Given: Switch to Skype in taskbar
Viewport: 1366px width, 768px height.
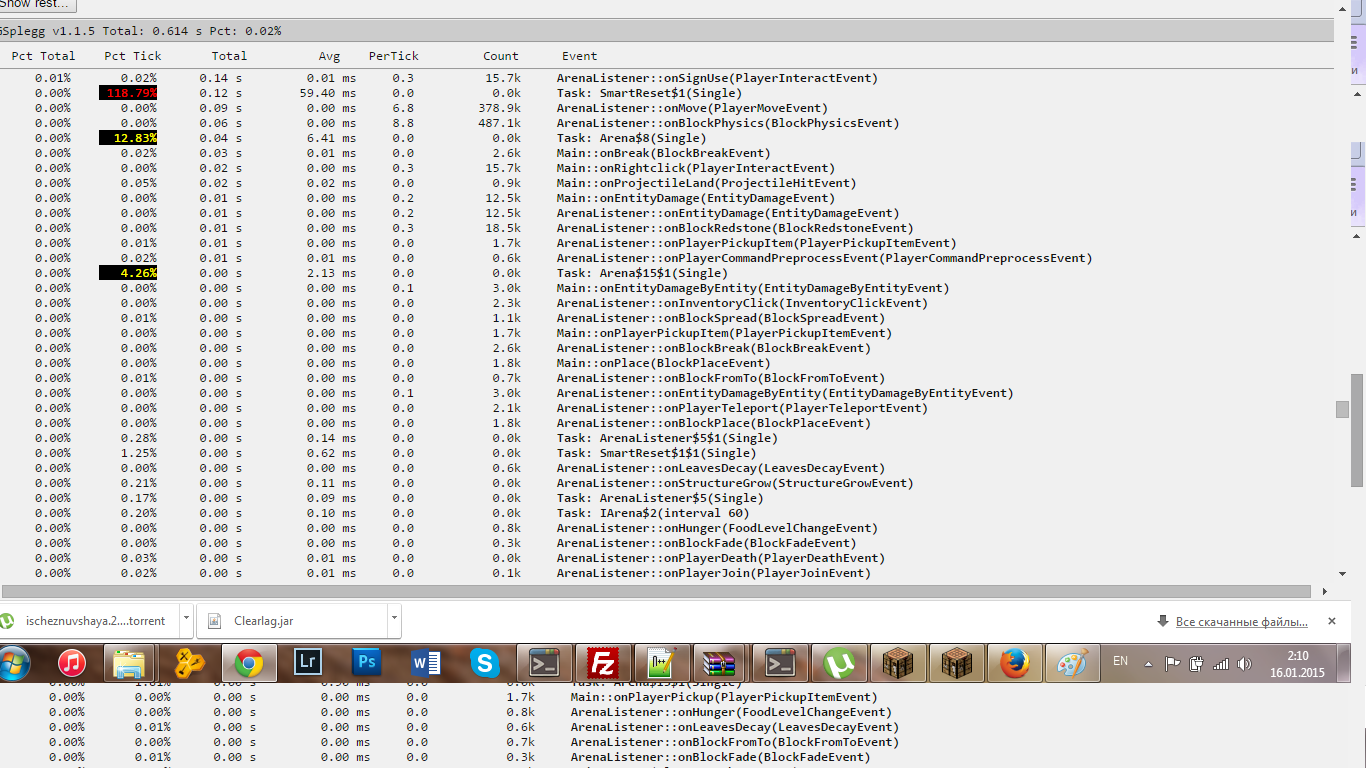Looking at the screenshot, I should [x=485, y=663].
